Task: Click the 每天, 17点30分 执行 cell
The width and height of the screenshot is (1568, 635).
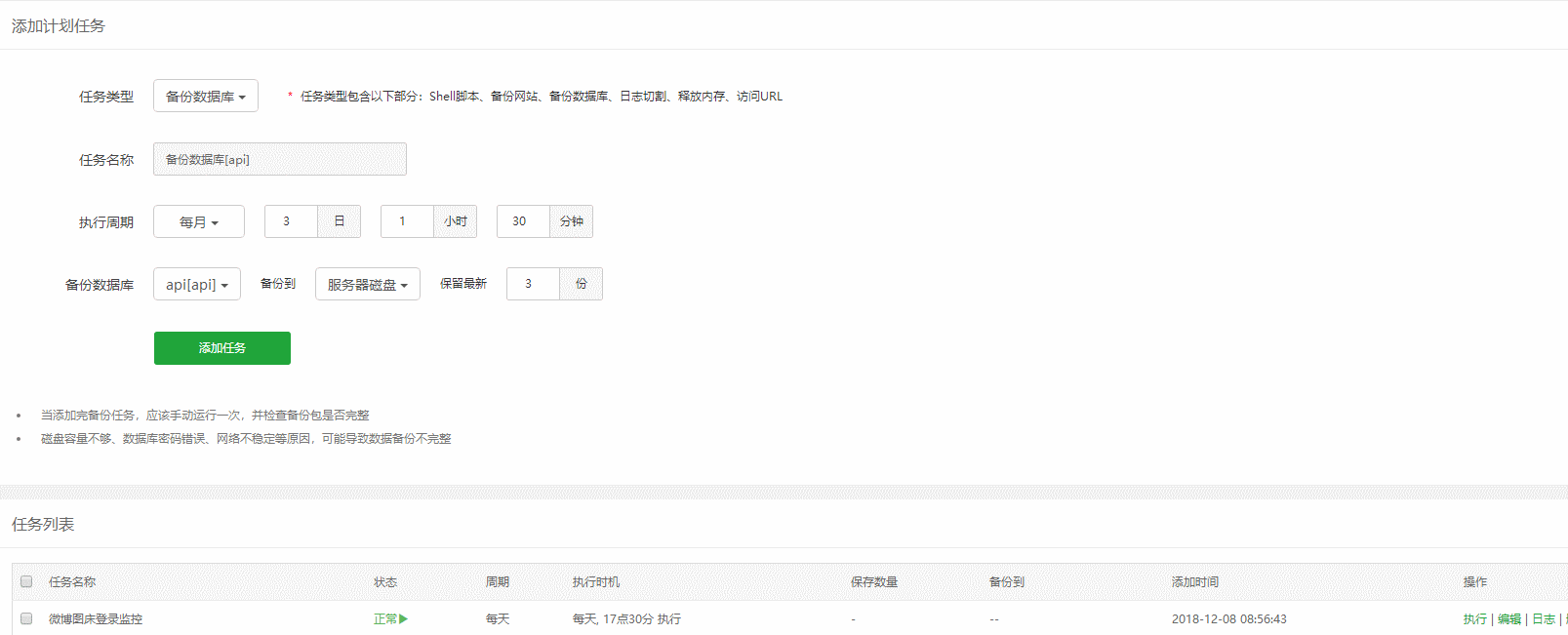Action: (627, 618)
